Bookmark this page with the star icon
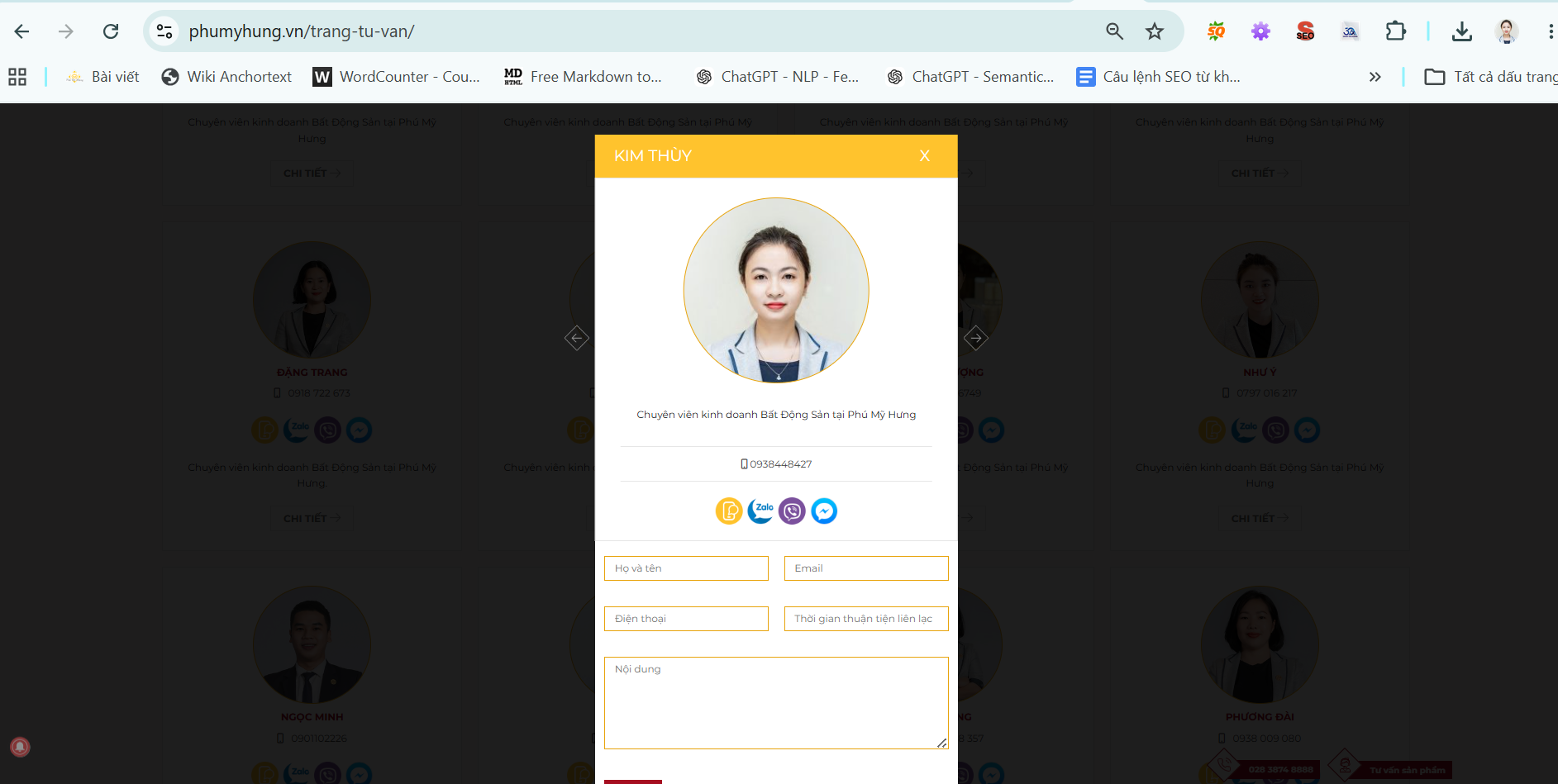 pos(1155,31)
